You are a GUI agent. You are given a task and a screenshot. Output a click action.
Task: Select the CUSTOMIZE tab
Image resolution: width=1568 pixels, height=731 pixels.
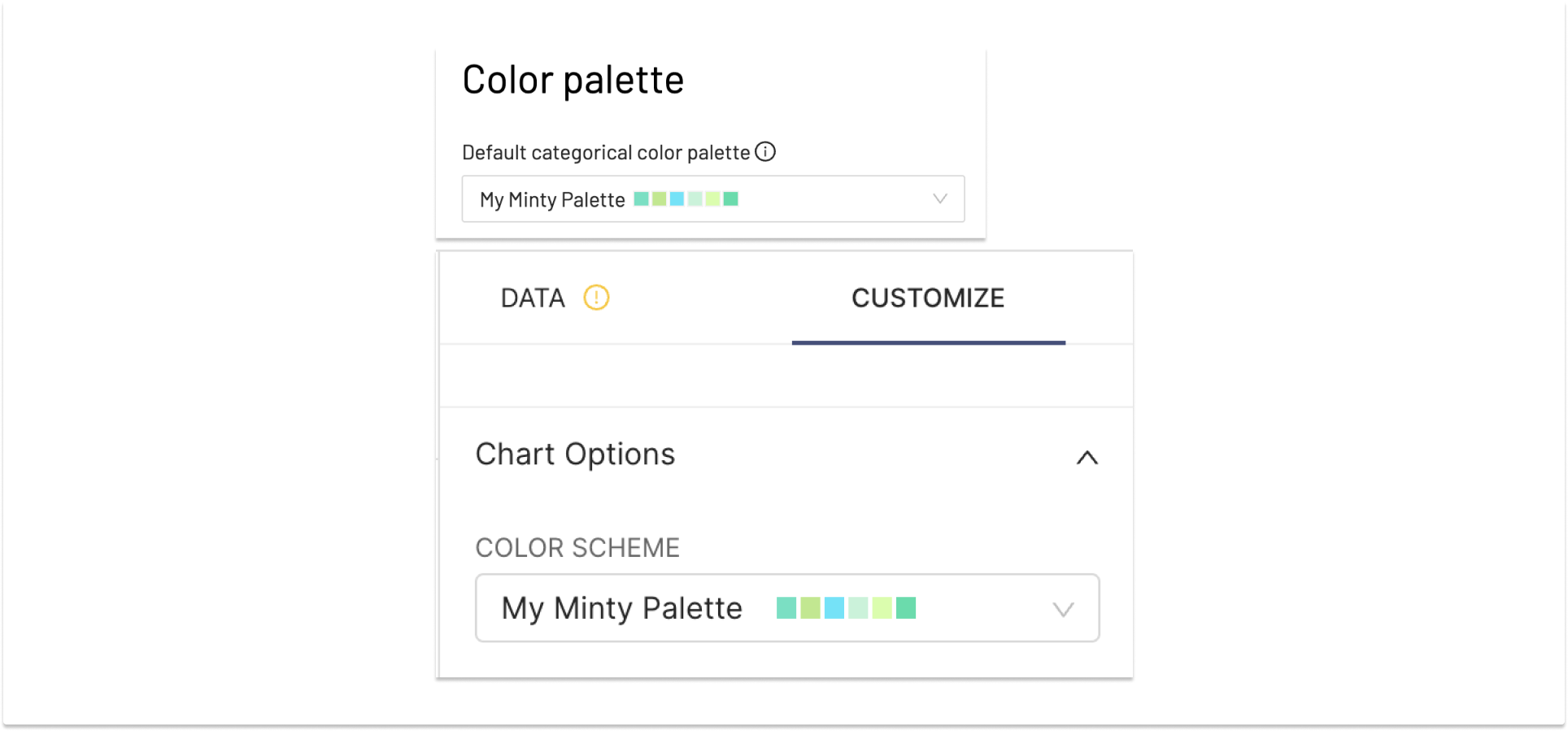click(x=927, y=298)
